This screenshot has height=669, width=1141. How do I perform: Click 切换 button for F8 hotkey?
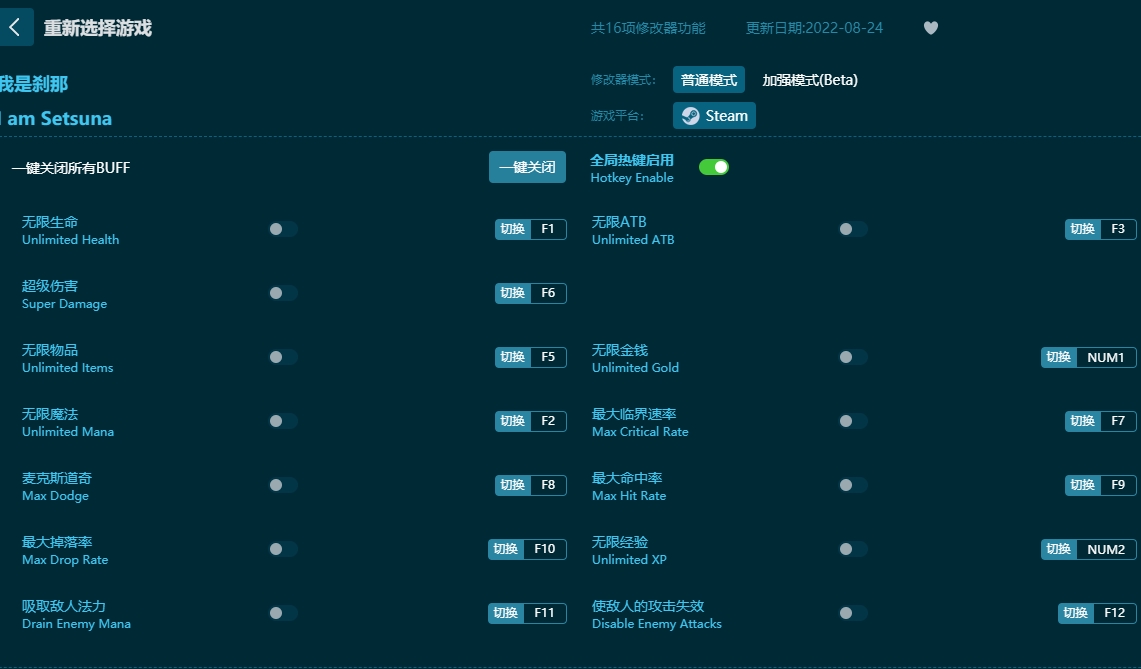point(513,486)
